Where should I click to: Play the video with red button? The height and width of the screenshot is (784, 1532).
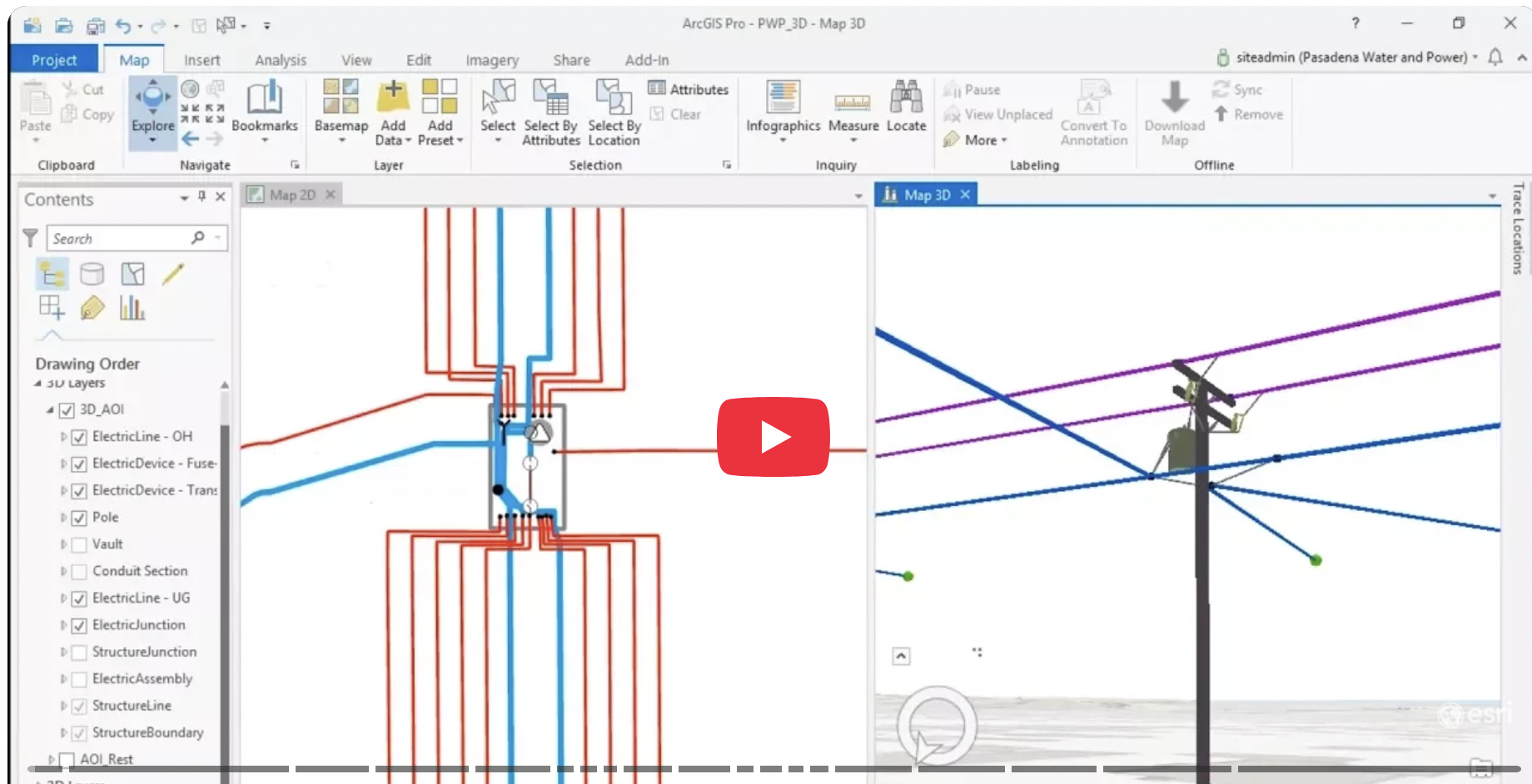[x=773, y=437]
